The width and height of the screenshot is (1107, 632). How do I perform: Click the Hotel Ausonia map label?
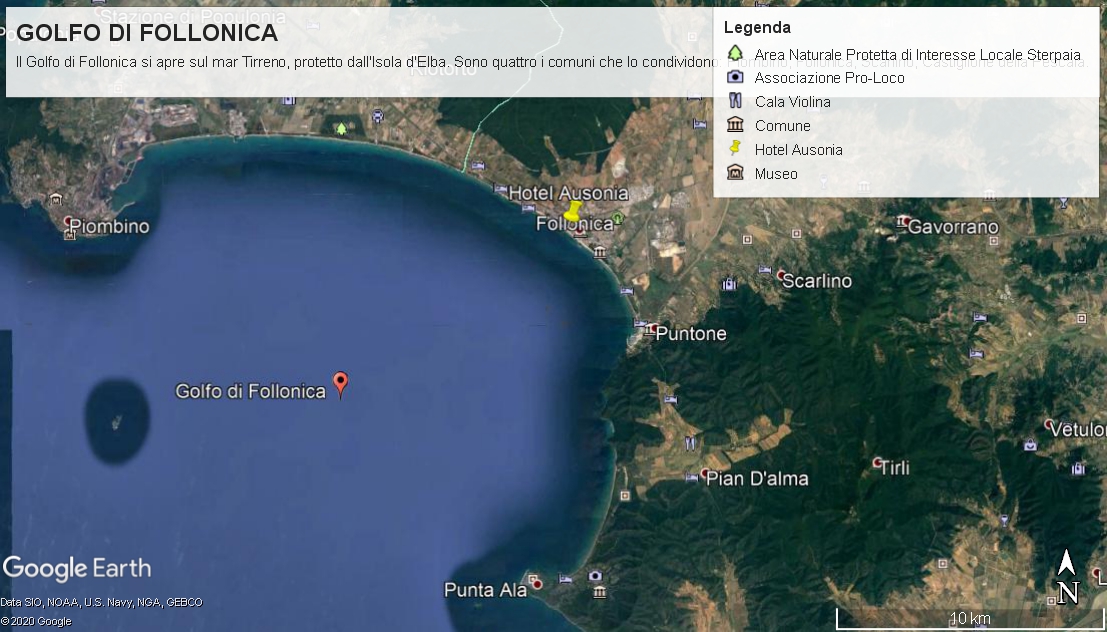point(568,193)
